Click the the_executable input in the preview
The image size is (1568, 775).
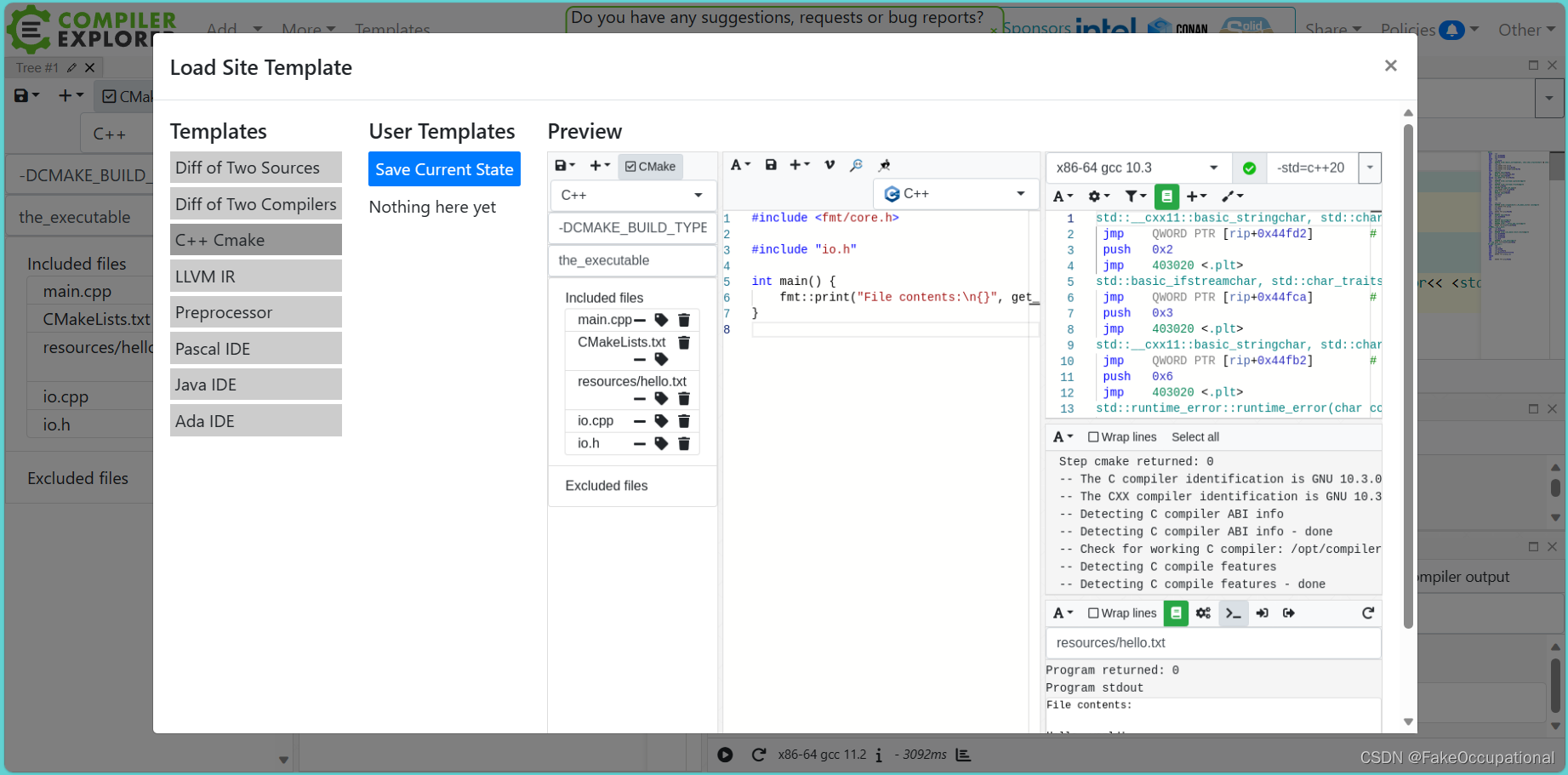click(632, 260)
